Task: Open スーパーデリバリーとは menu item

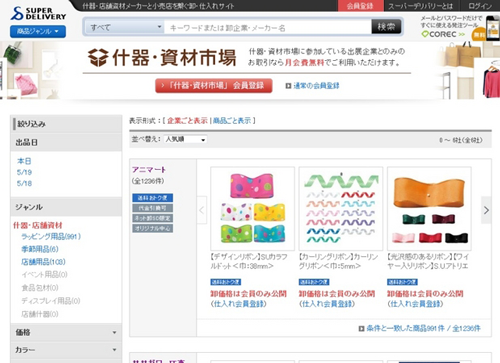Action: click(x=421, y=6)
